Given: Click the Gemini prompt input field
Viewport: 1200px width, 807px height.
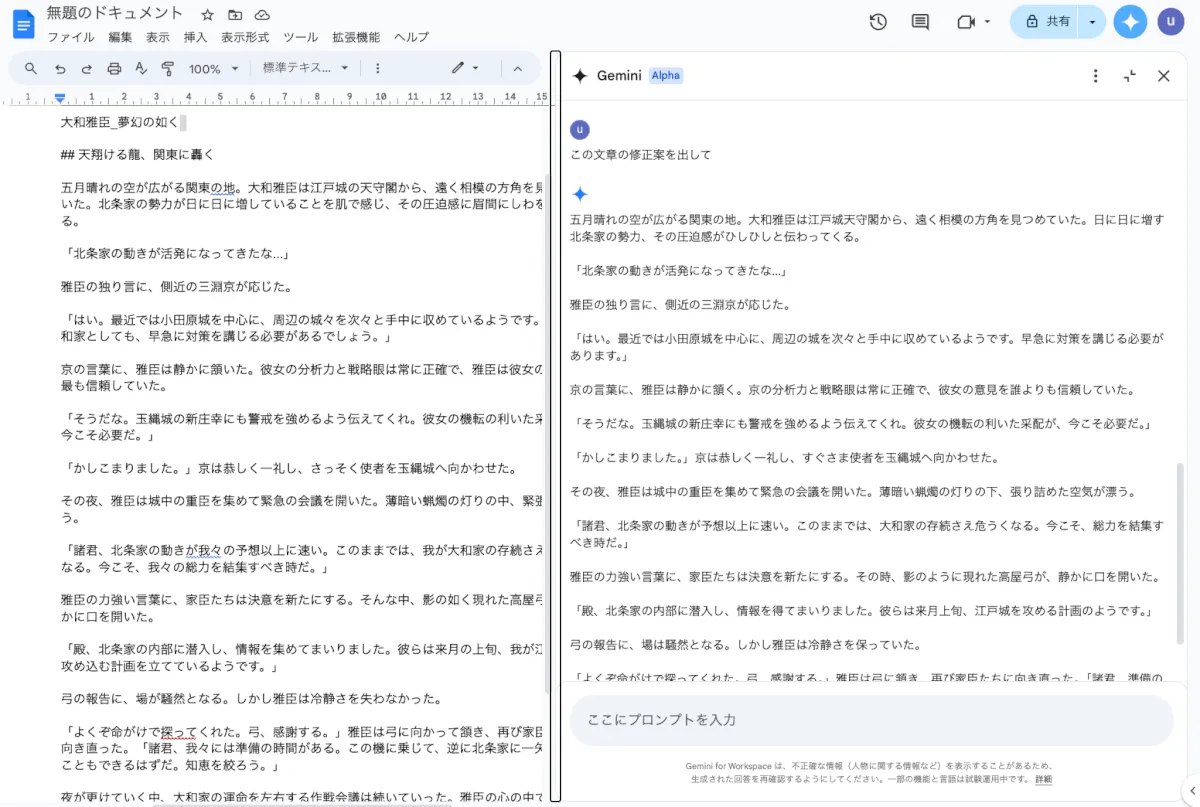Looking at the screenshot, I should pos(870,720).
